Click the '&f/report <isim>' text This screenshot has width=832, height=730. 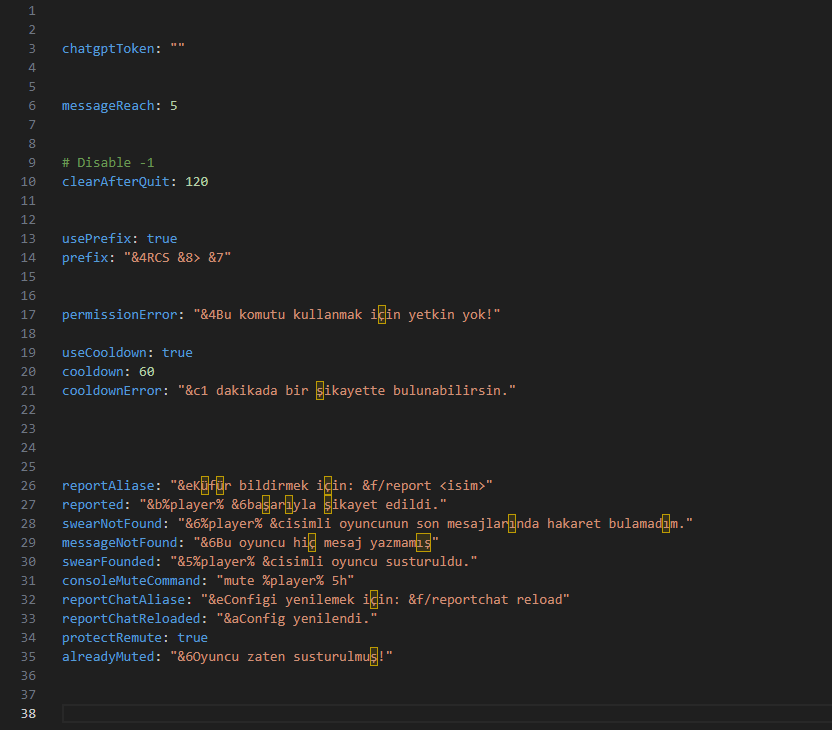(424, 486)
